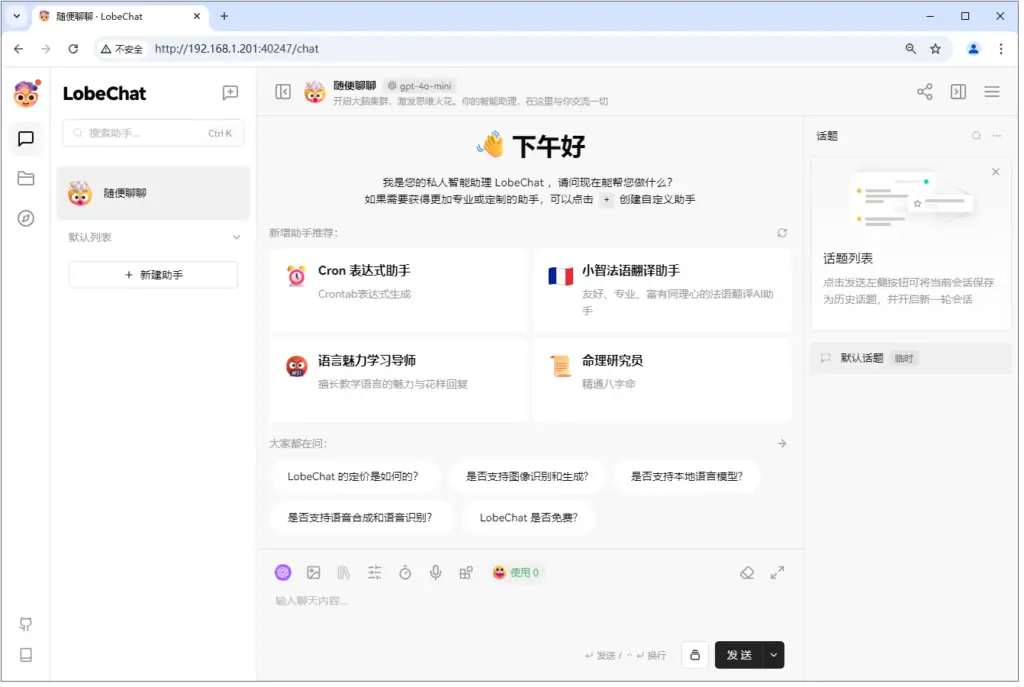The image size is (1024, 687).
Task: Ask the question LobeChat 是否免费?
Action: coord(528,518)
